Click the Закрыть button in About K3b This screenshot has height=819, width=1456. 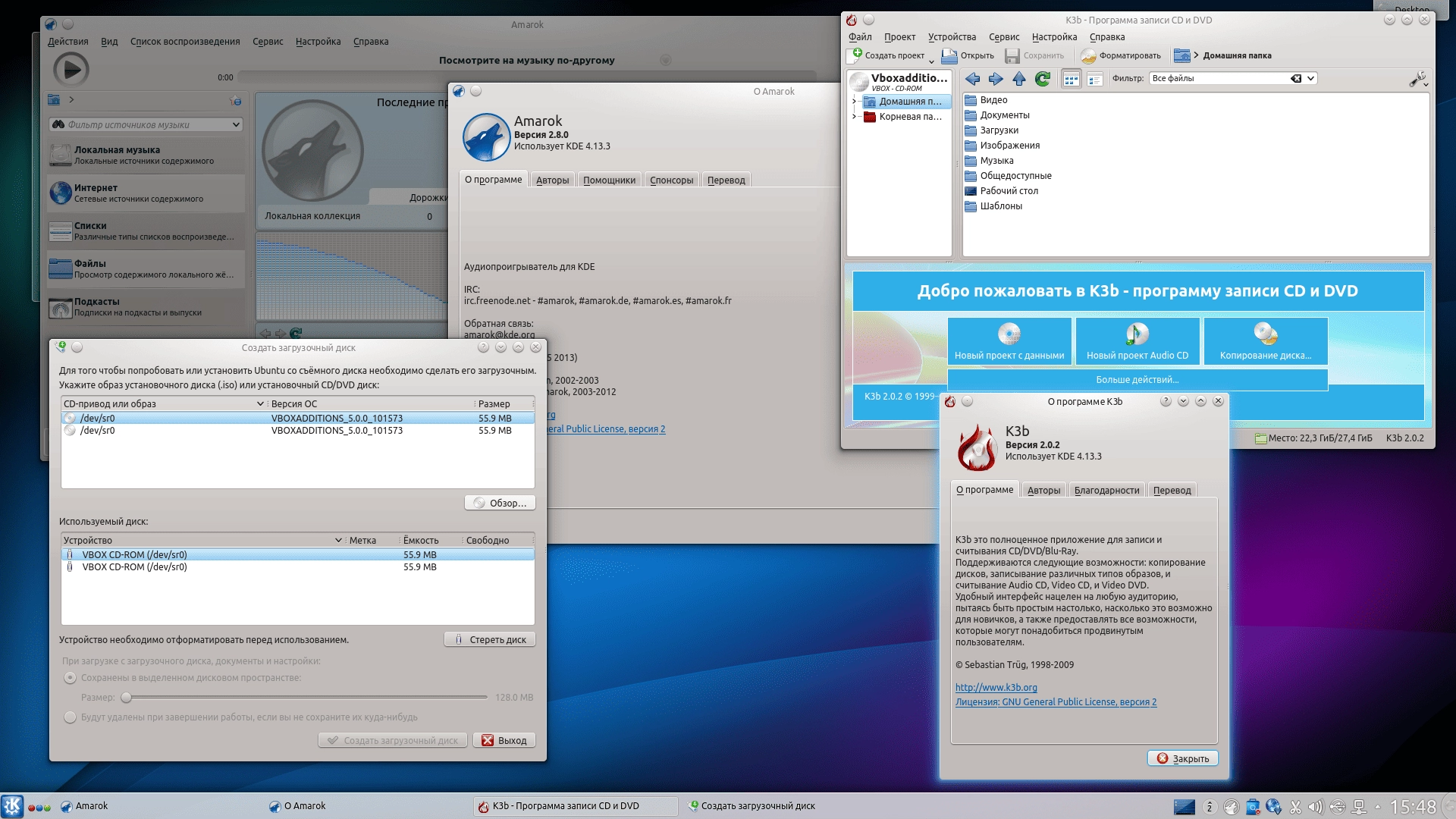click(1183, 758)
